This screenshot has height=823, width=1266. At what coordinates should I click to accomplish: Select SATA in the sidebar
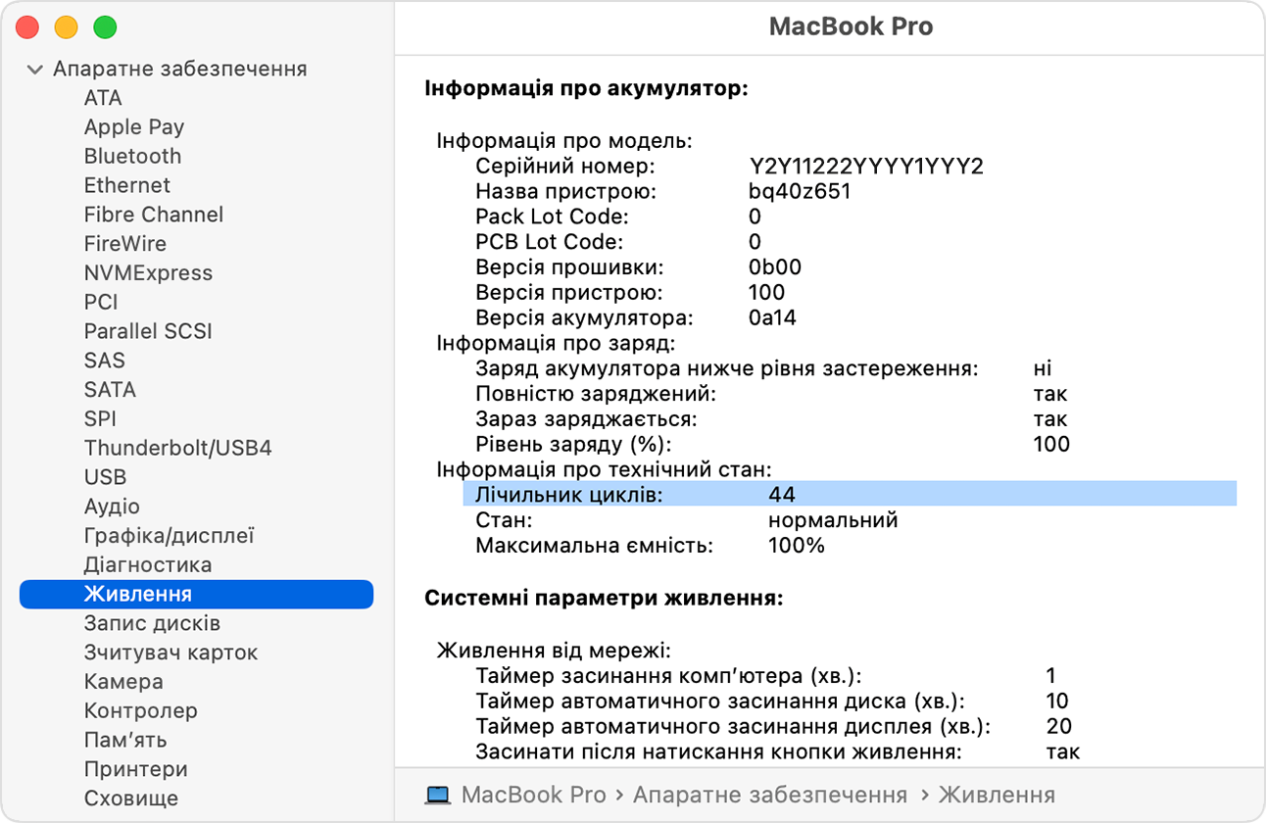(110, 389)
